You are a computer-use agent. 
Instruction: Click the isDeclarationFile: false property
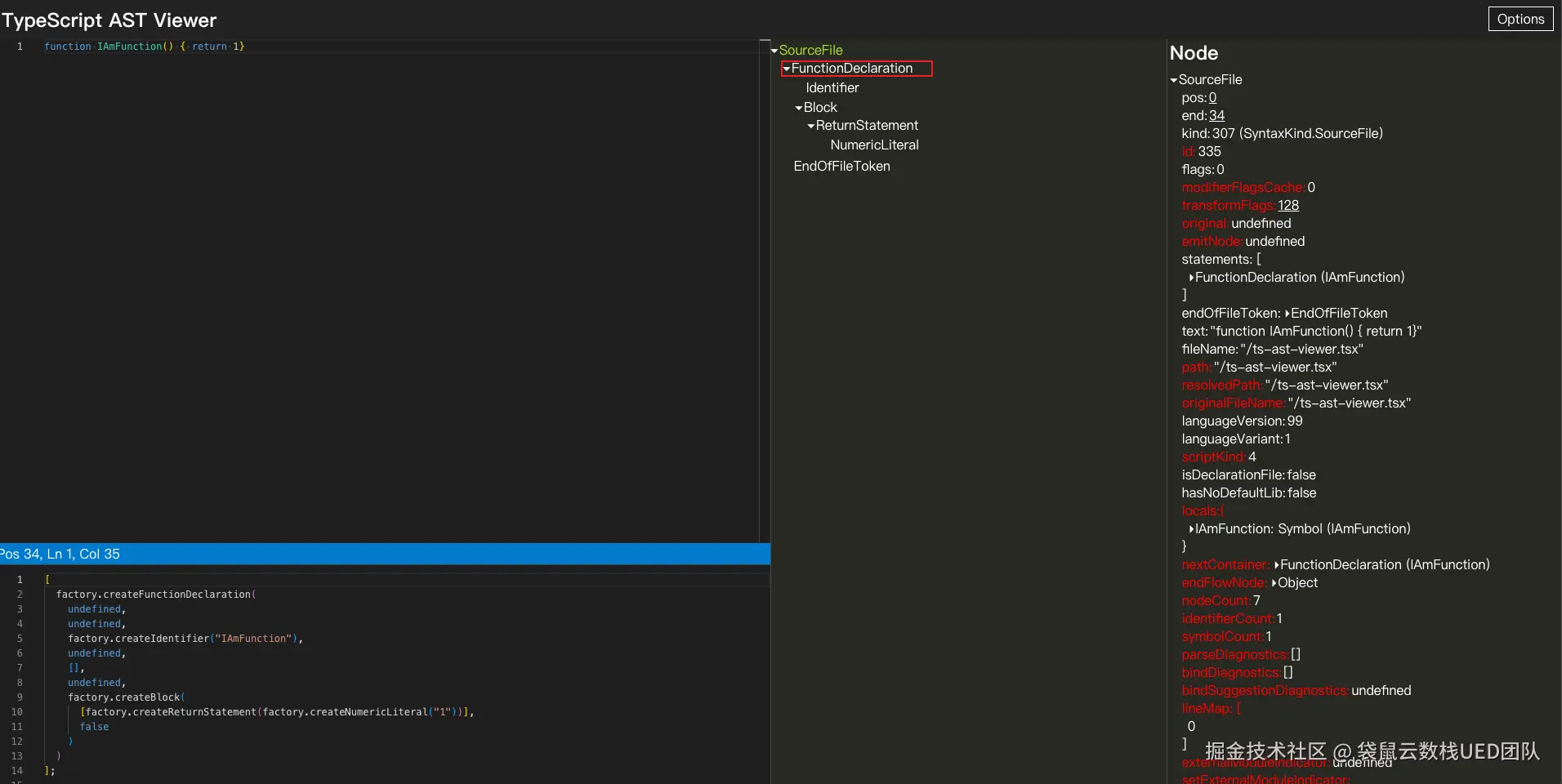pyautogui.click(x=1248, y=475)
